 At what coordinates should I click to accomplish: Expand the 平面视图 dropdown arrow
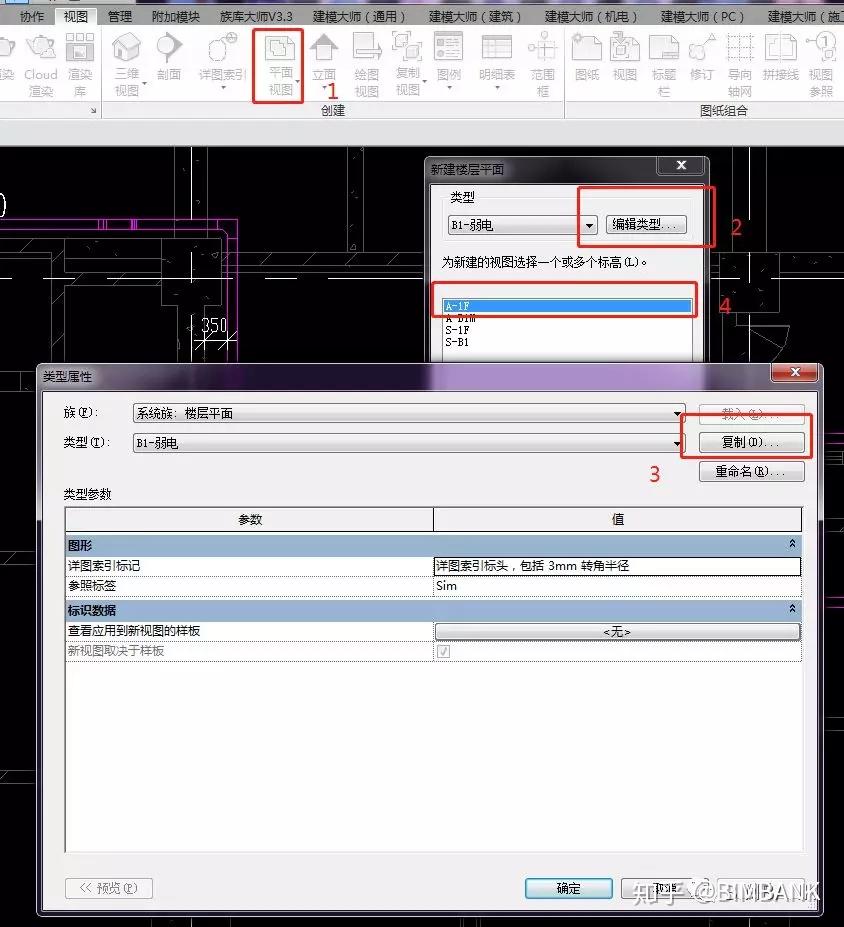point(297,82)
